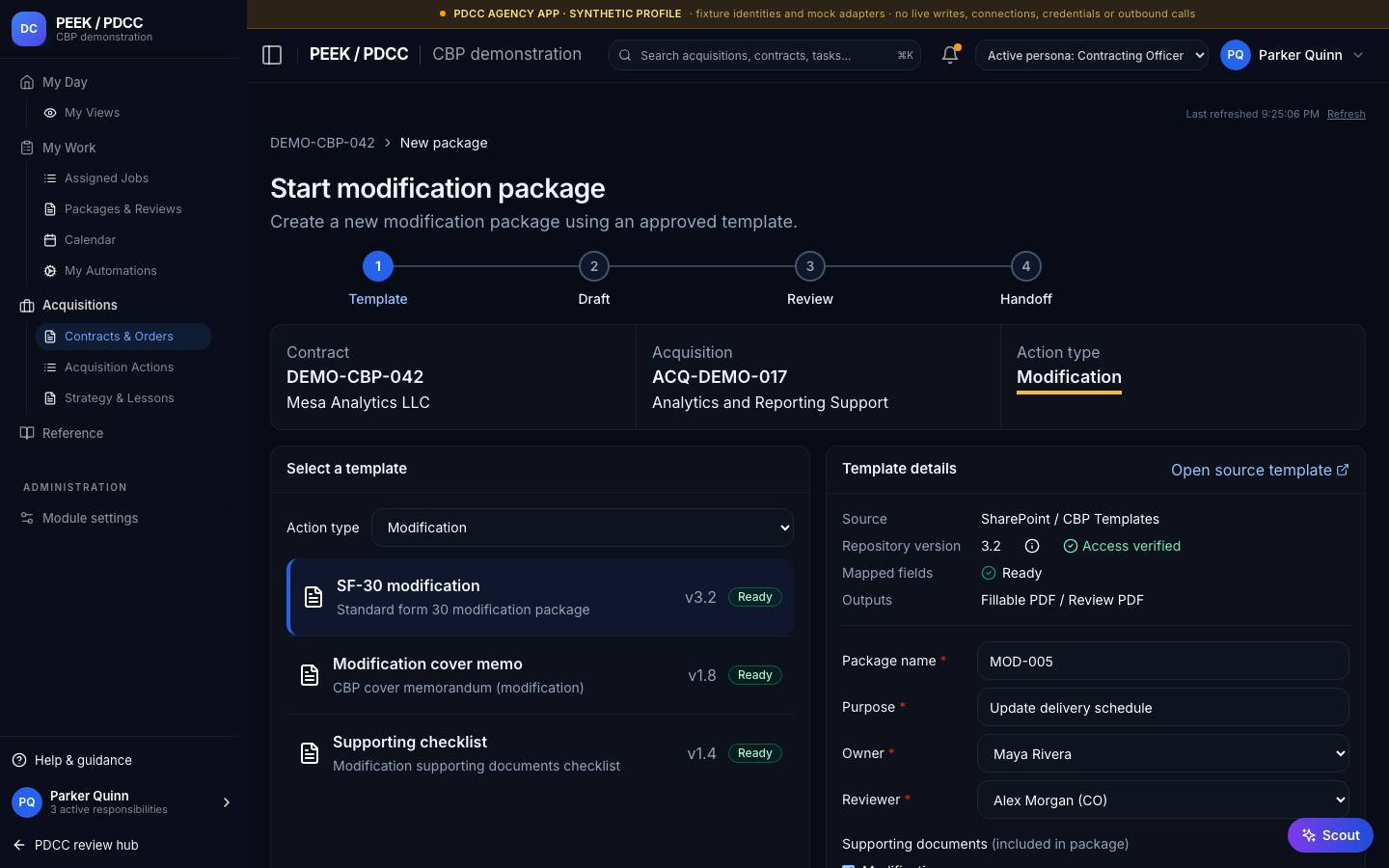Click the Packages & Reviews file icon
Image resolution: width=1389 pixels, height=868 pixels.
point(50,209)
